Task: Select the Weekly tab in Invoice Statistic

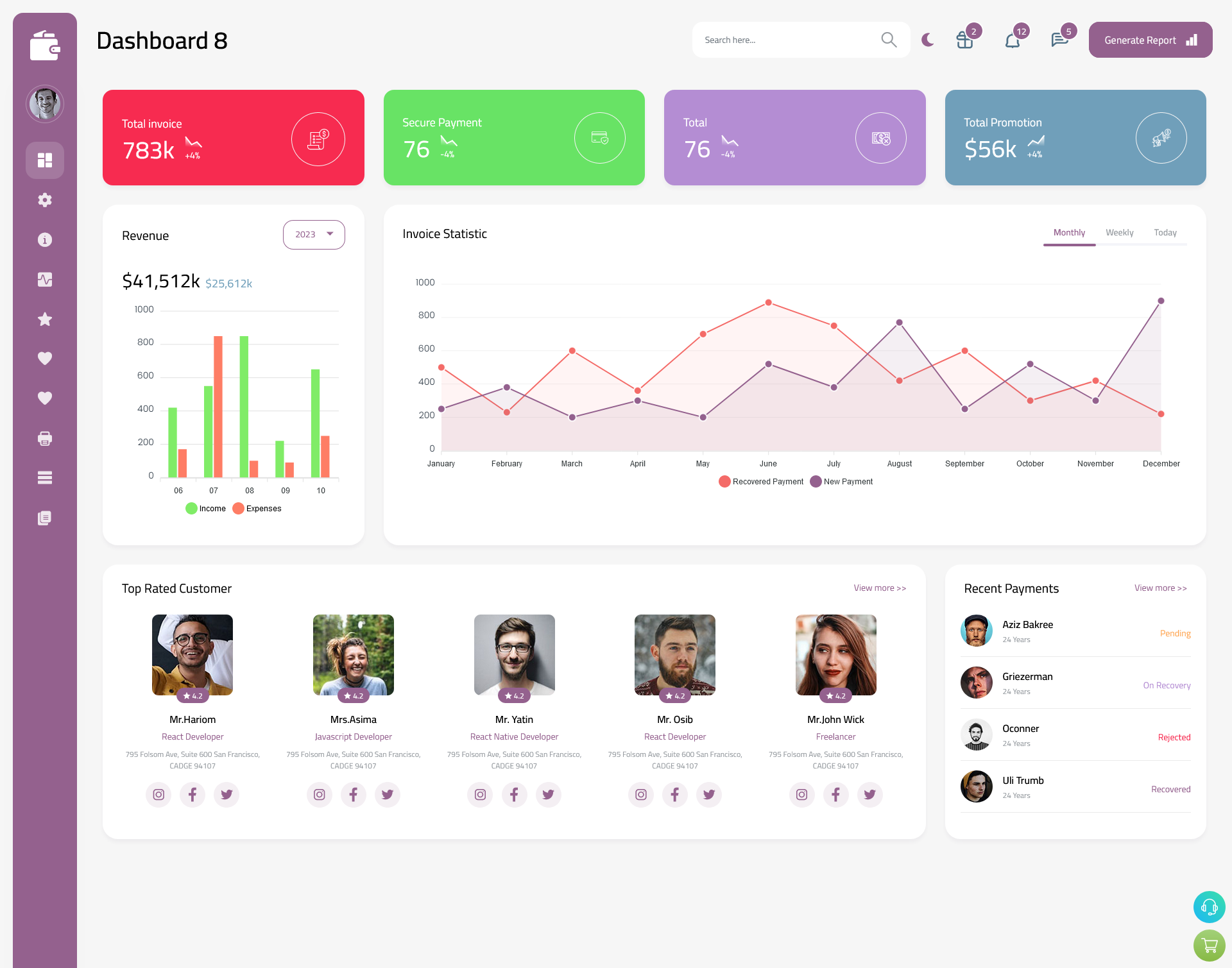Action: click(1119, 232)
